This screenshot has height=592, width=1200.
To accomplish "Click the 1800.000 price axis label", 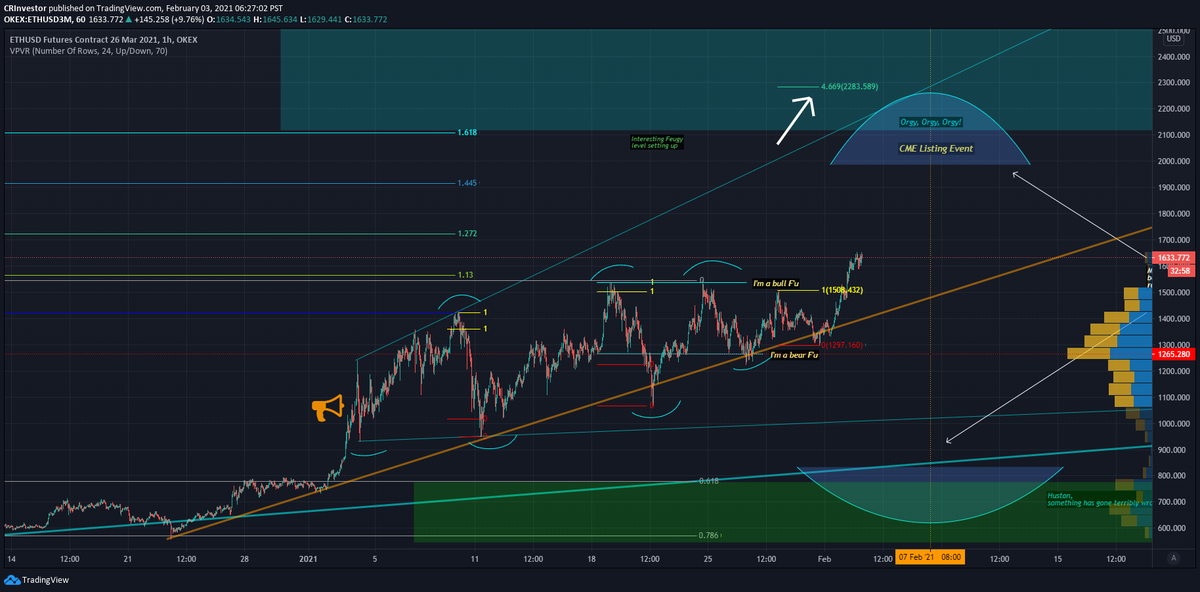I will click(x=1175, y=214).
